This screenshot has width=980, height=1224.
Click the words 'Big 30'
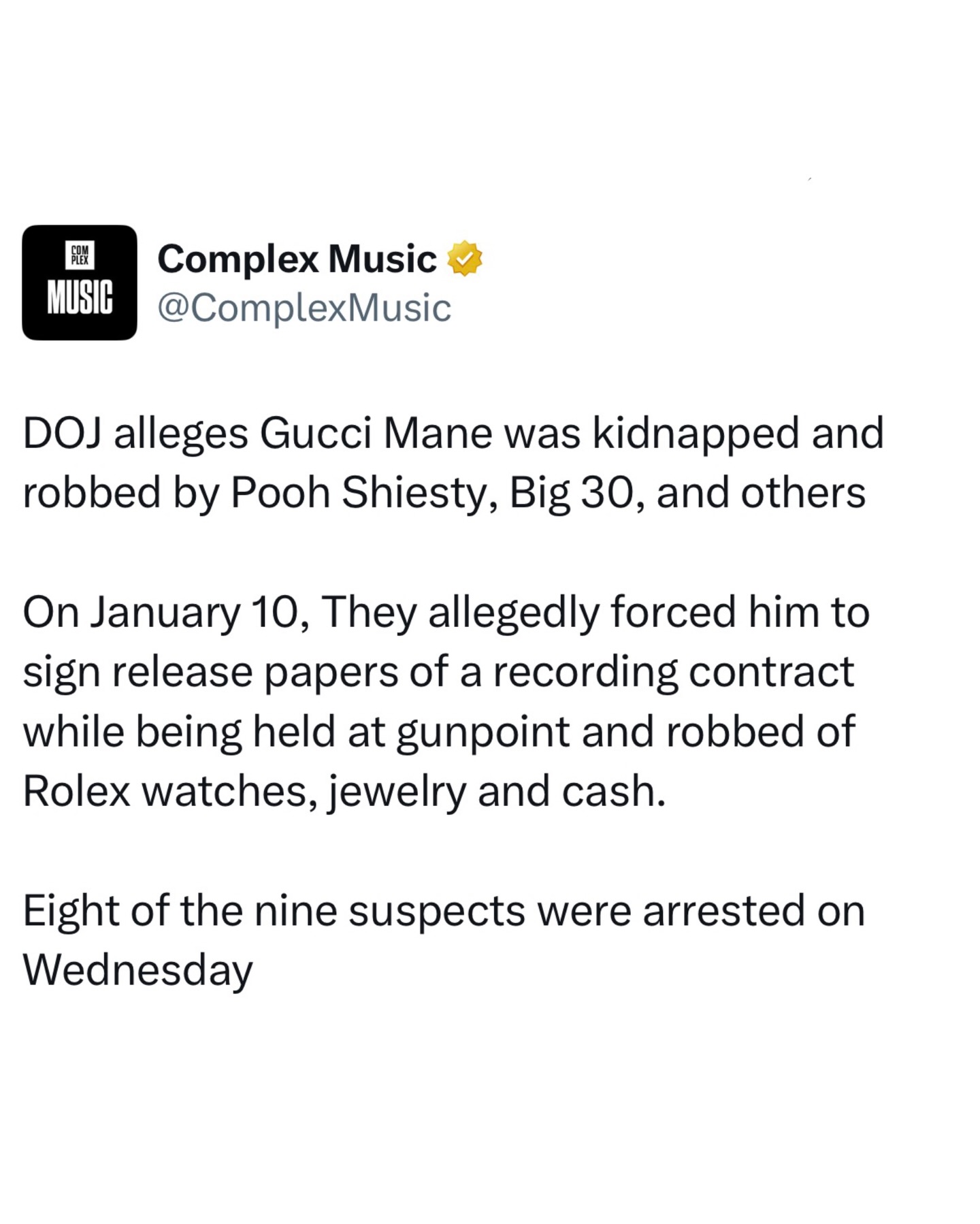(x=575, y=493)
